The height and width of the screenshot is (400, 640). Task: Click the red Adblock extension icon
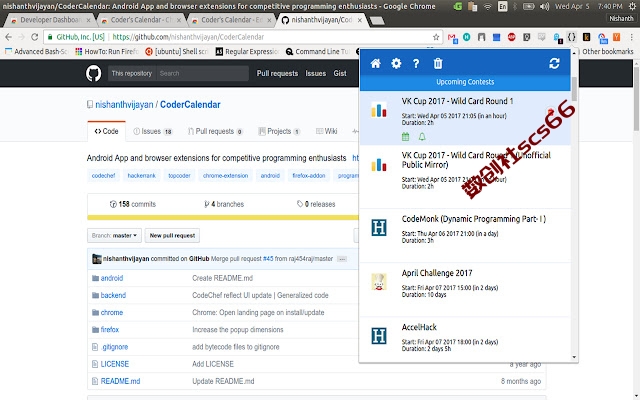(x=511, y=37)
